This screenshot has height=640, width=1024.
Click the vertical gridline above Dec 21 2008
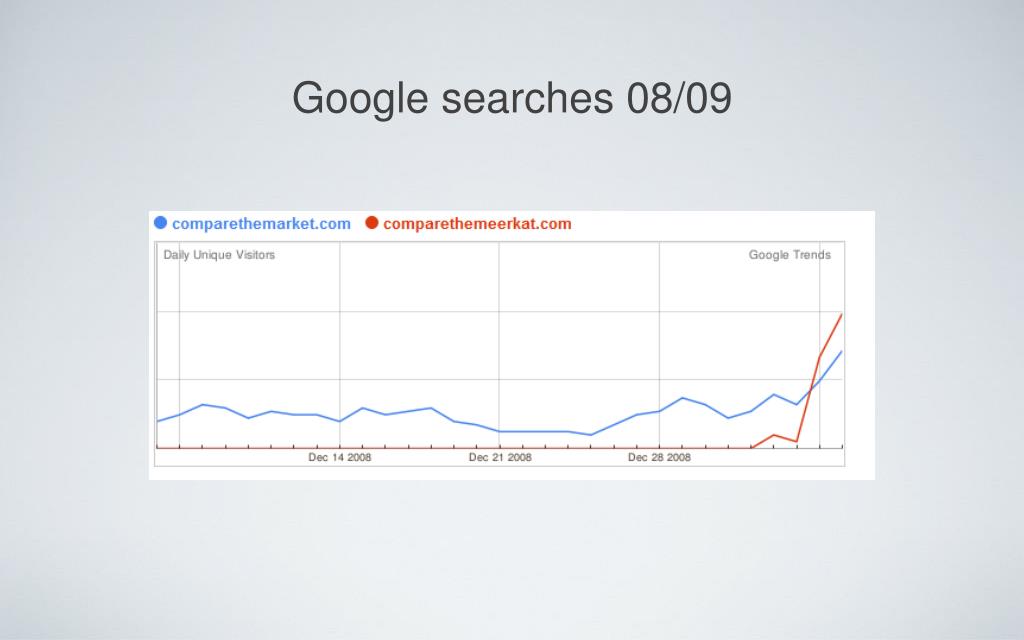(499, 327)
